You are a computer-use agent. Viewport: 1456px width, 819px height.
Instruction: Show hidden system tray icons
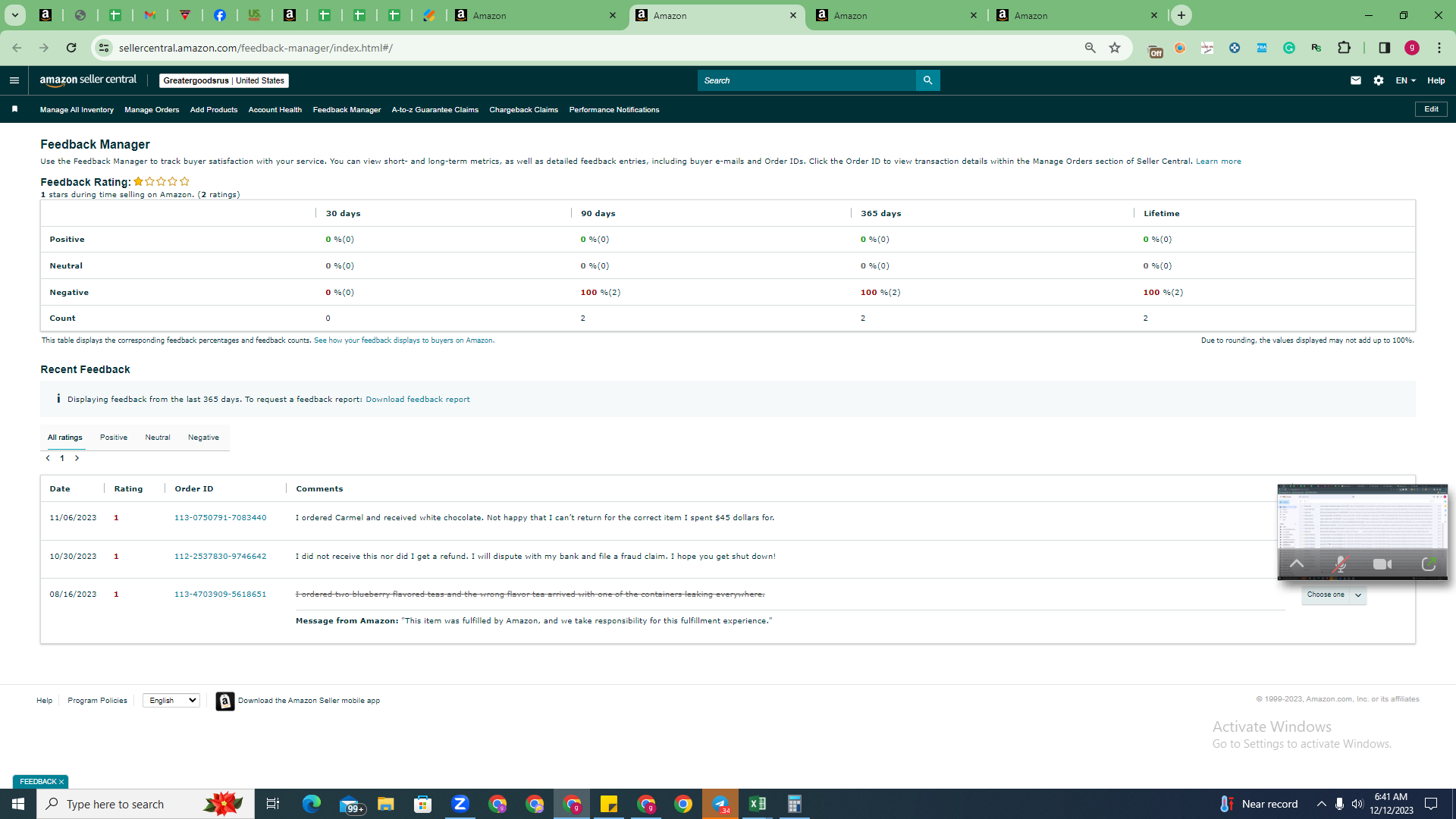point(1322,804)
